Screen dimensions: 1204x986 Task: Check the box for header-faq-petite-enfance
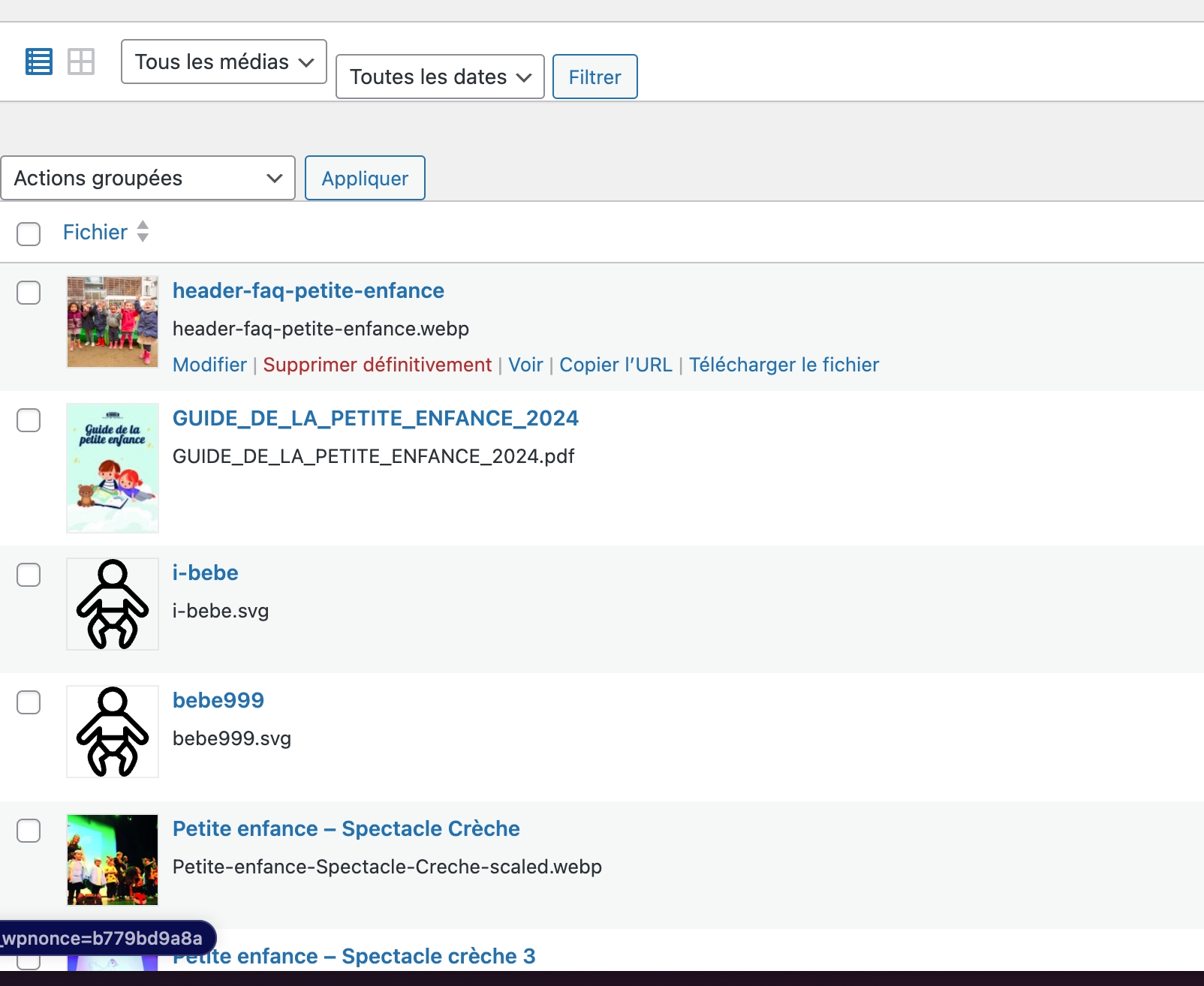coord(29,293)
